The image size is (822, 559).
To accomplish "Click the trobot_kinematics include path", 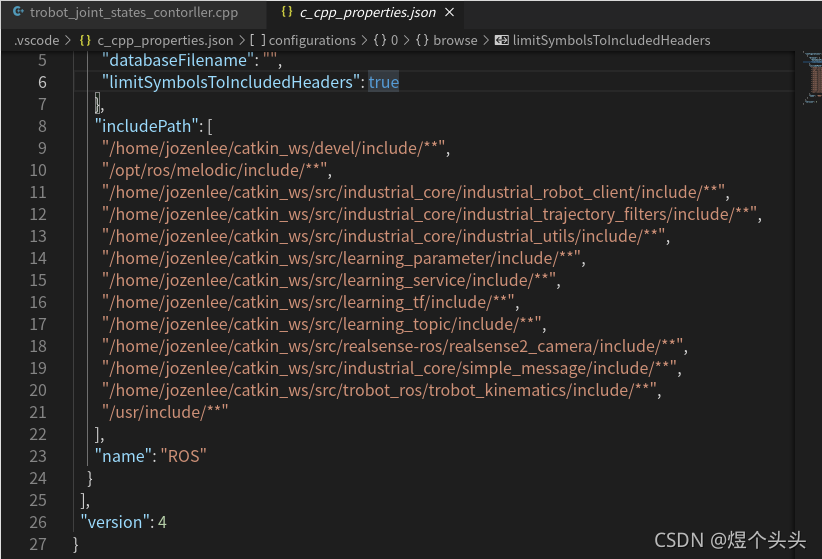I will [x=379, y=391].
